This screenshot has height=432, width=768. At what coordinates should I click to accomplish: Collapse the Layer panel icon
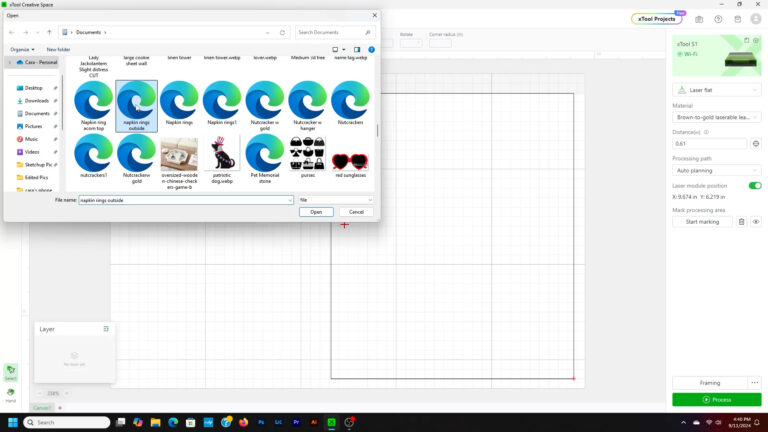106,328
